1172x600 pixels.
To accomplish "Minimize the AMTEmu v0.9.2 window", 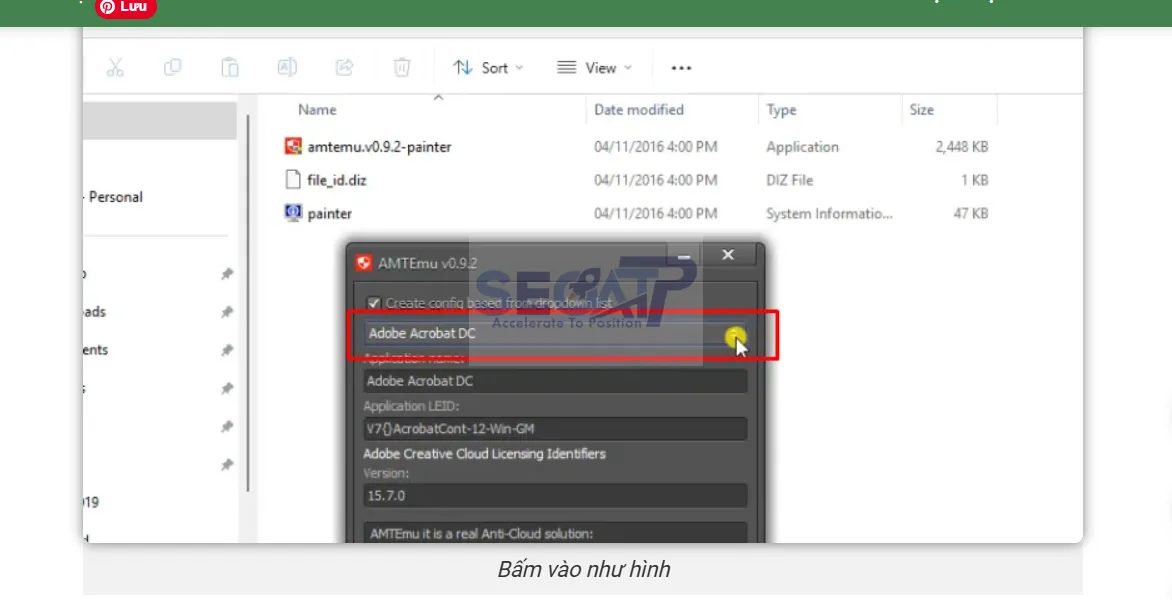I will 683,256.
